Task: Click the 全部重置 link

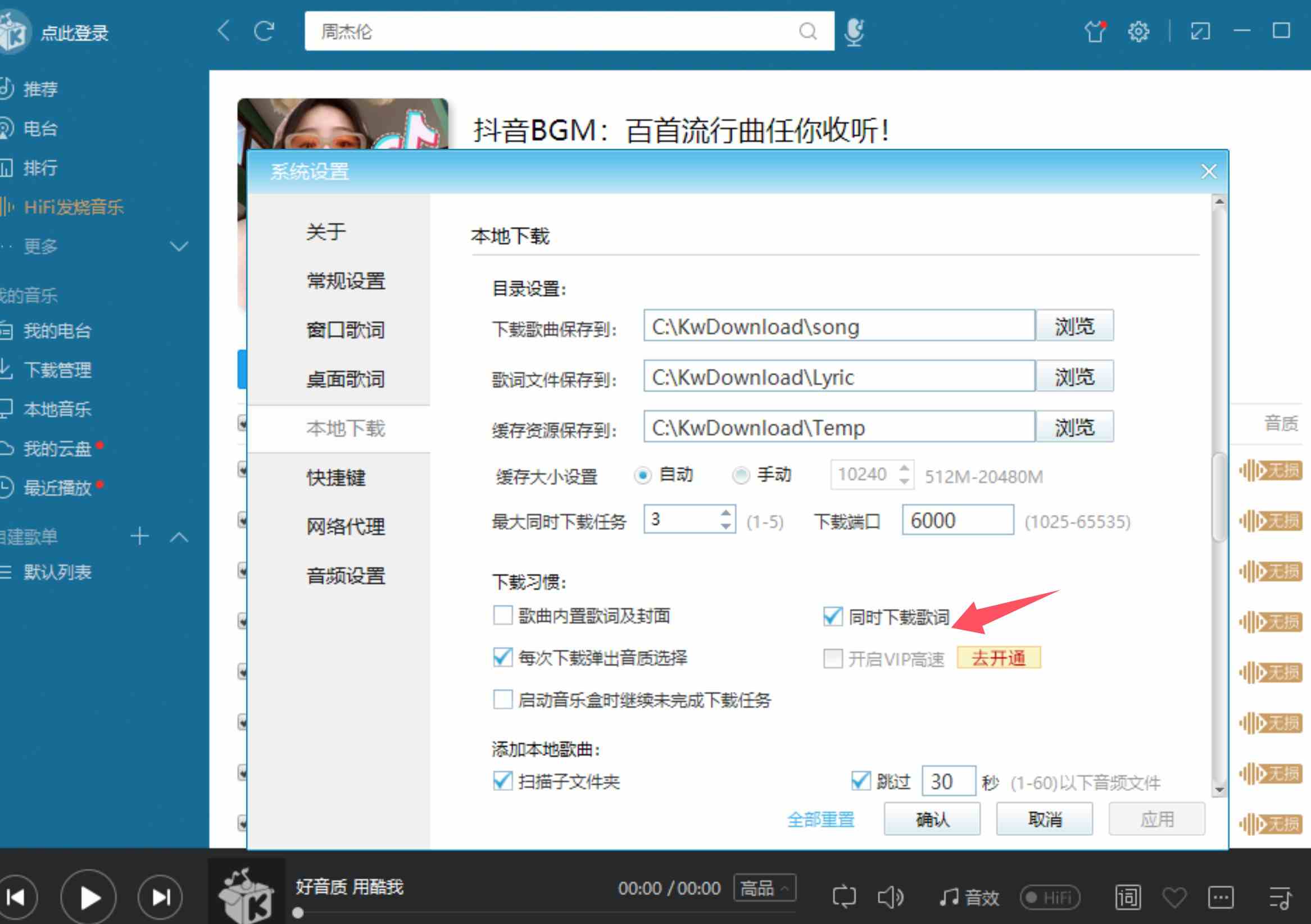Action: point(820,819)
